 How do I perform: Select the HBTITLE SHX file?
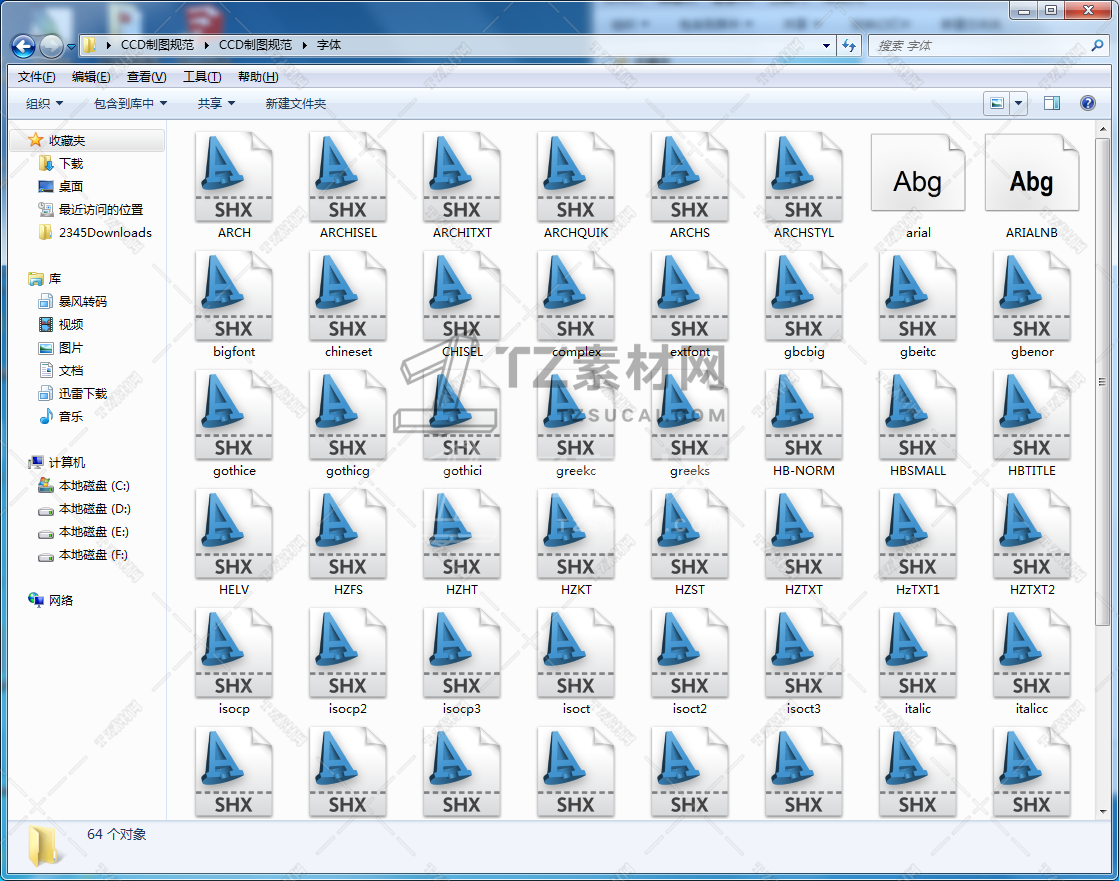click(1031, 415)
